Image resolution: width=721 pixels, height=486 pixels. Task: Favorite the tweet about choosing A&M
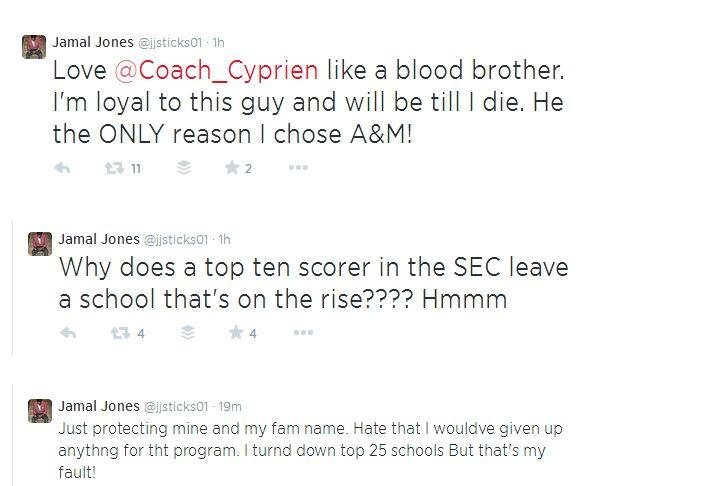tap(232, 169)
